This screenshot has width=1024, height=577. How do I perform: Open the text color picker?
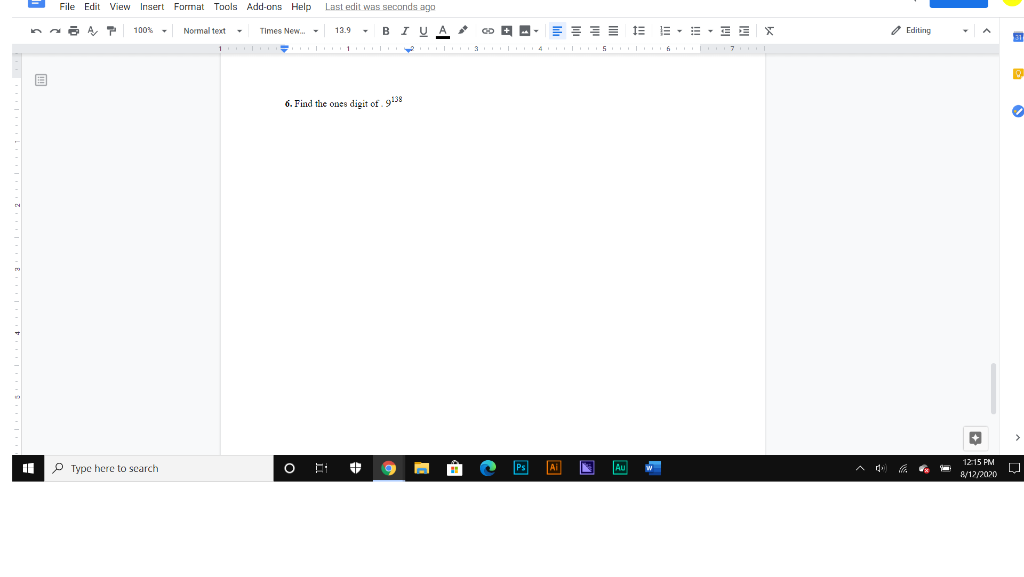coord(441,30)
